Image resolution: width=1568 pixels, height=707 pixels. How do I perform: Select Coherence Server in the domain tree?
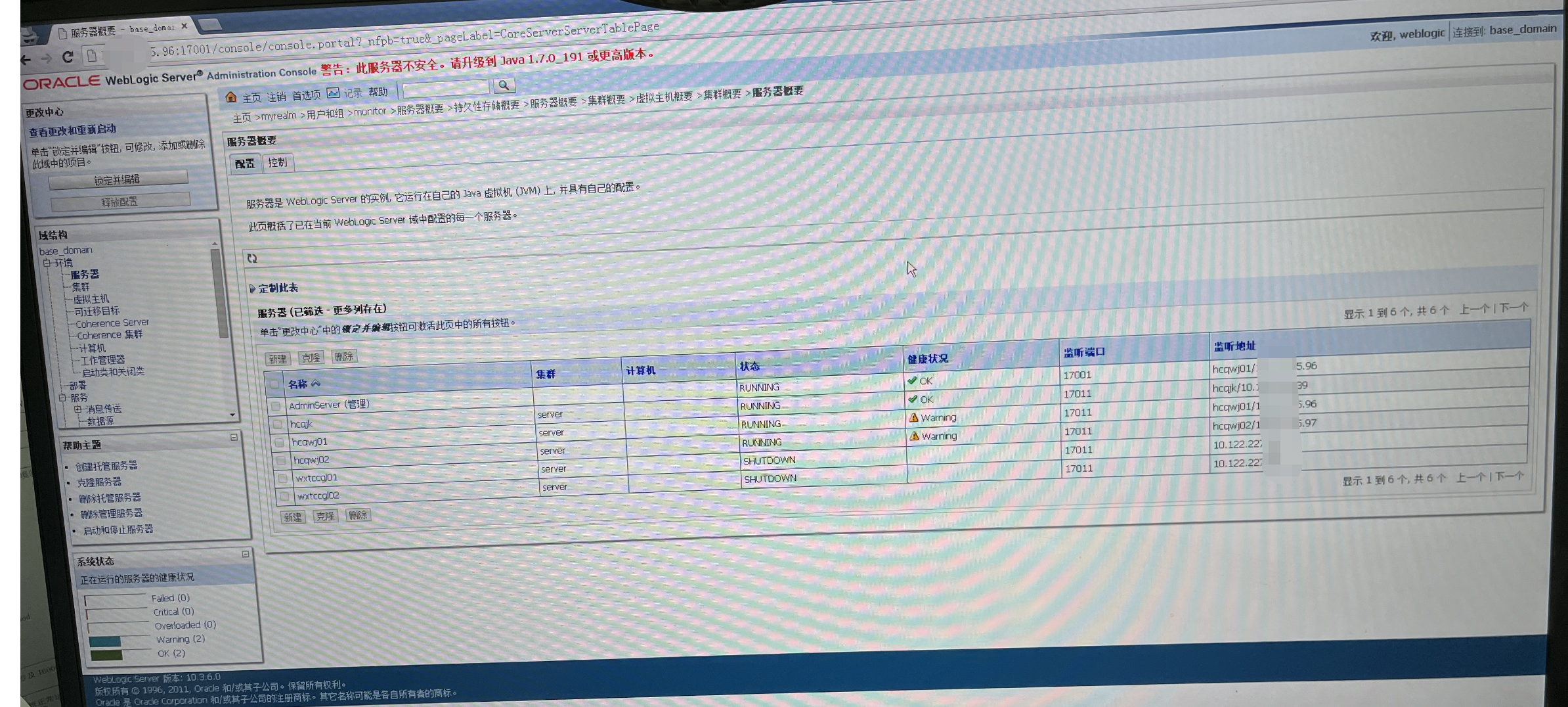point(112,323)
